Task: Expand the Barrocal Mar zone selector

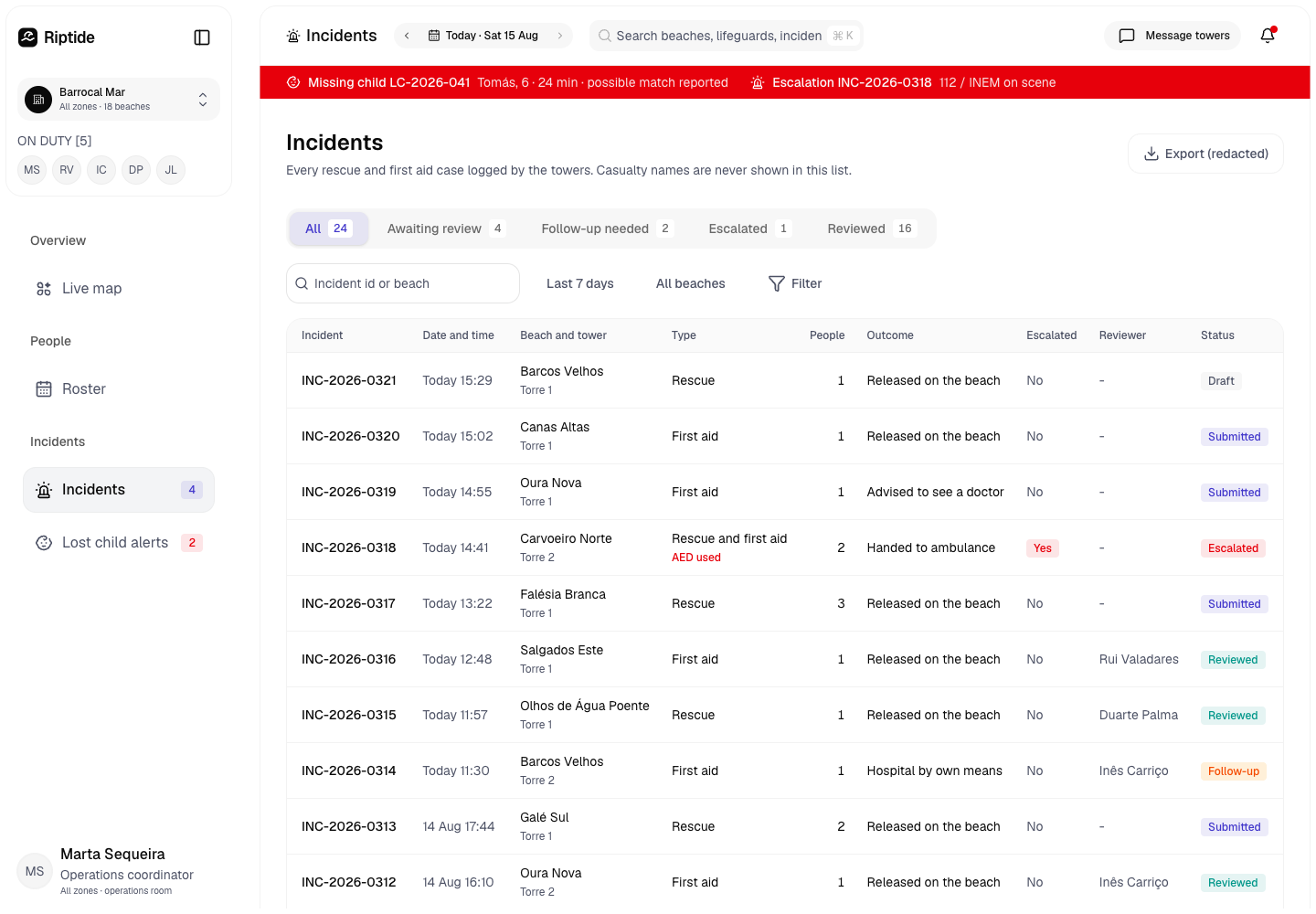Action: tap(119, 99)
